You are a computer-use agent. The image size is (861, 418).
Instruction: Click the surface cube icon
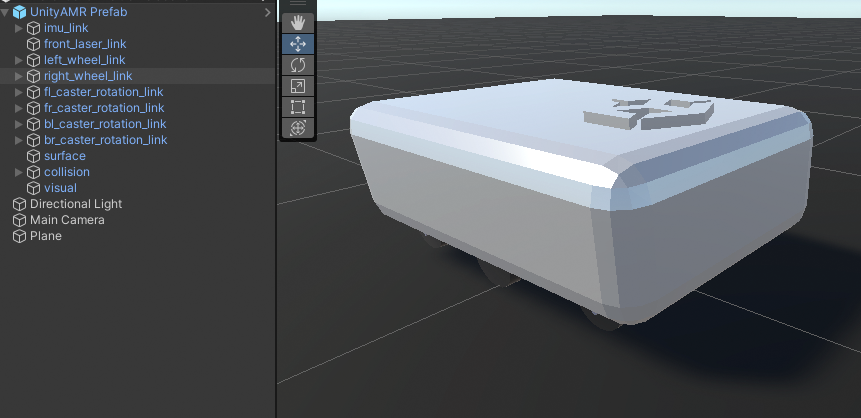click(x=33, y=156)
